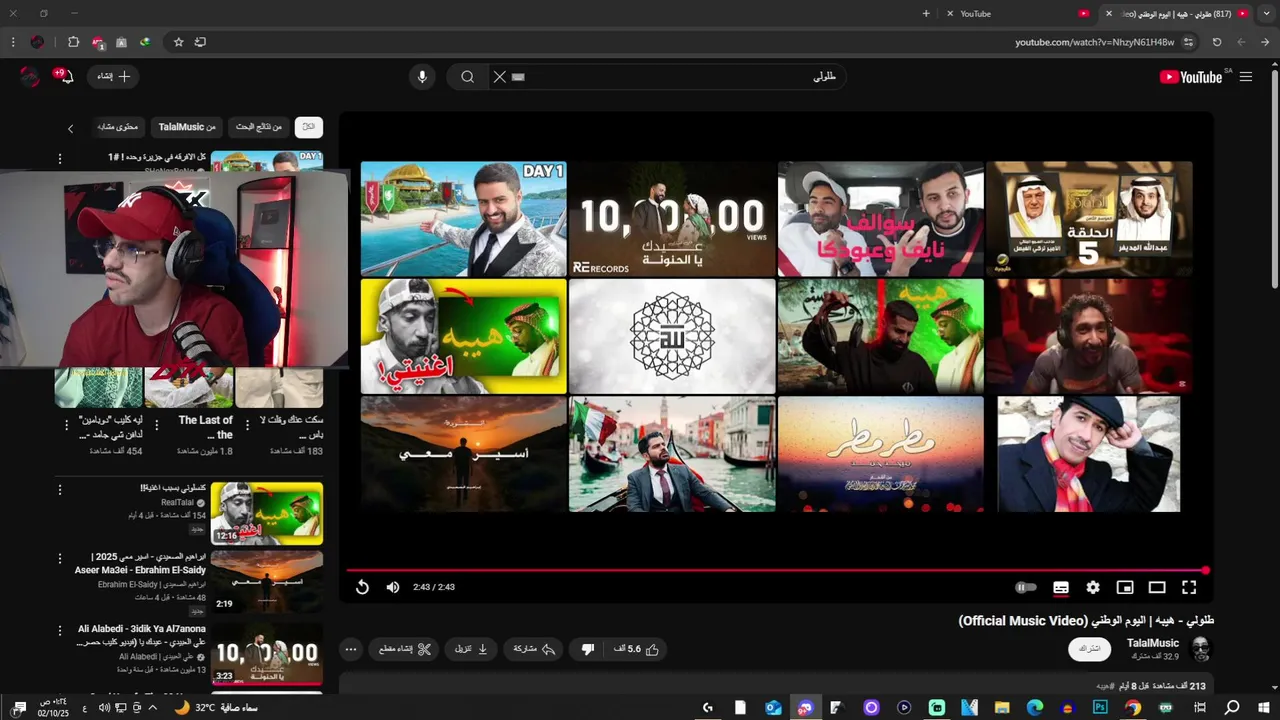The height and width of the screenshot is (720, 1280).
Task: Click the Download button under the video
Action: 470,649
